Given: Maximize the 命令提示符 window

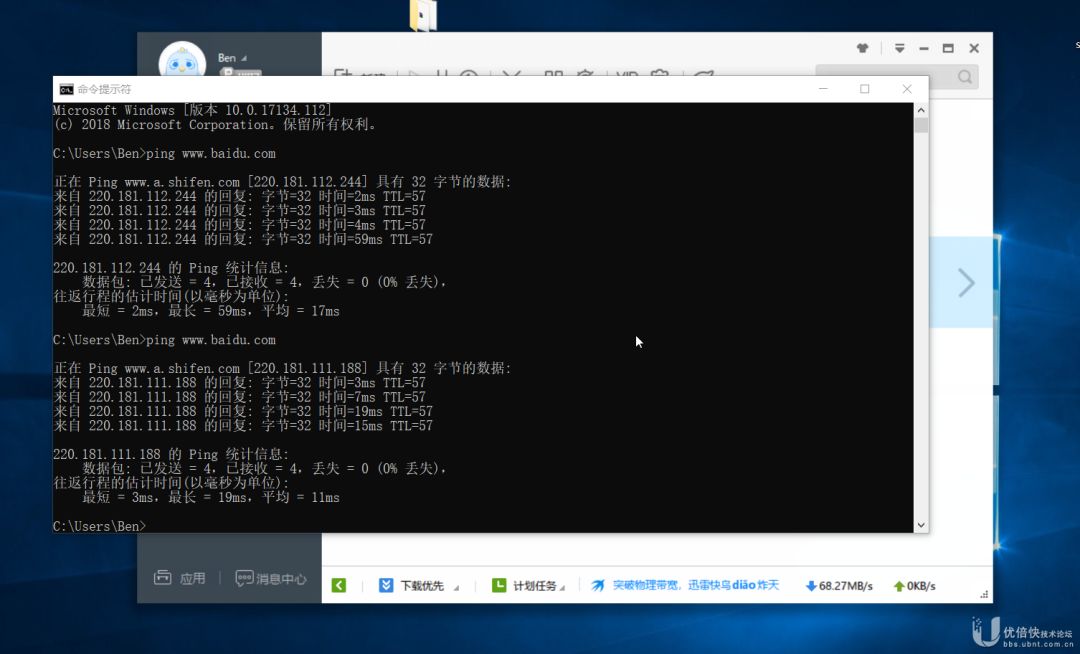Looking at the screenshot, I should (864, 89).
